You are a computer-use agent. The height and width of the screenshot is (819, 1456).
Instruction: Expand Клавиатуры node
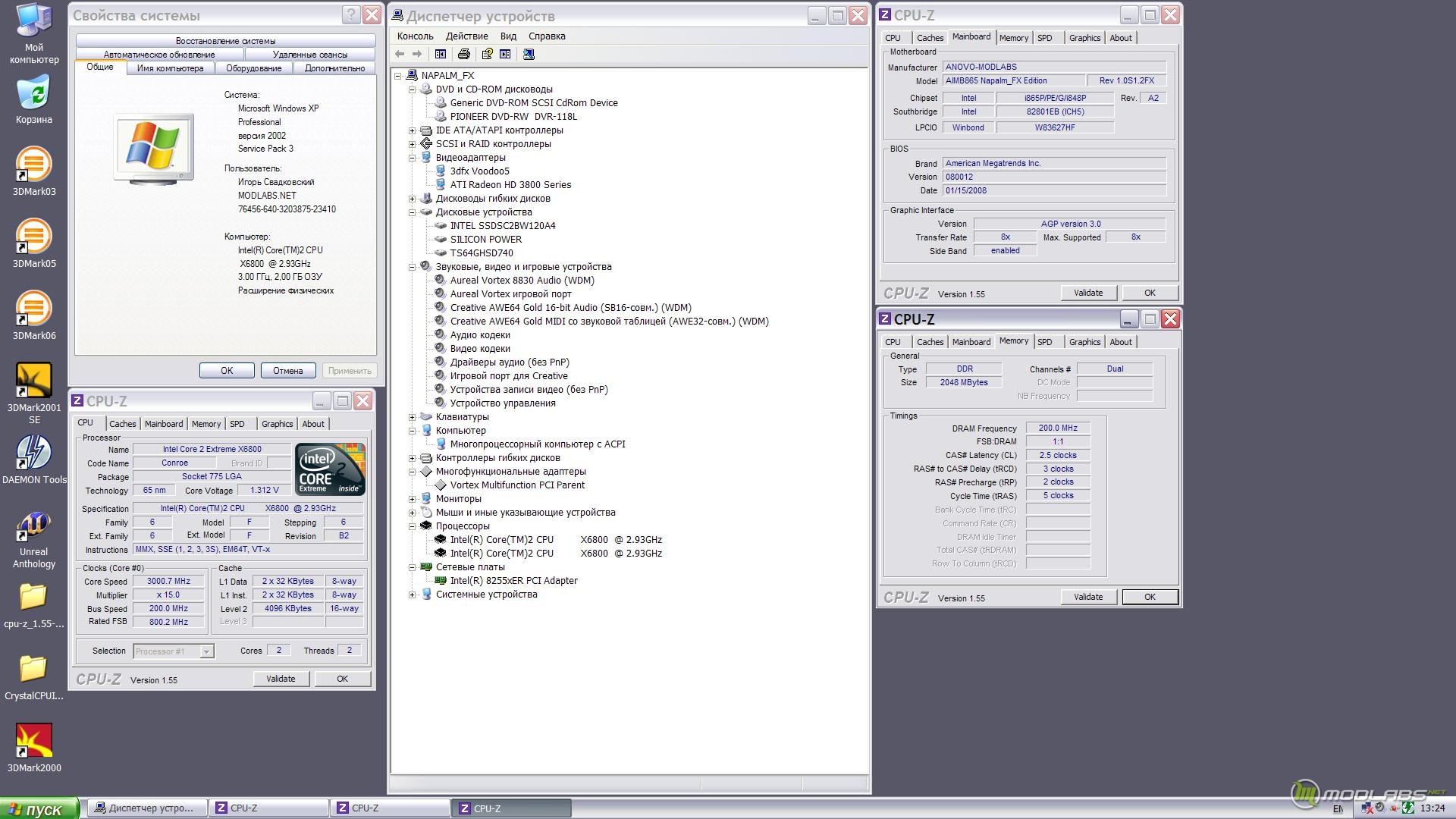[x=413, y=417]
